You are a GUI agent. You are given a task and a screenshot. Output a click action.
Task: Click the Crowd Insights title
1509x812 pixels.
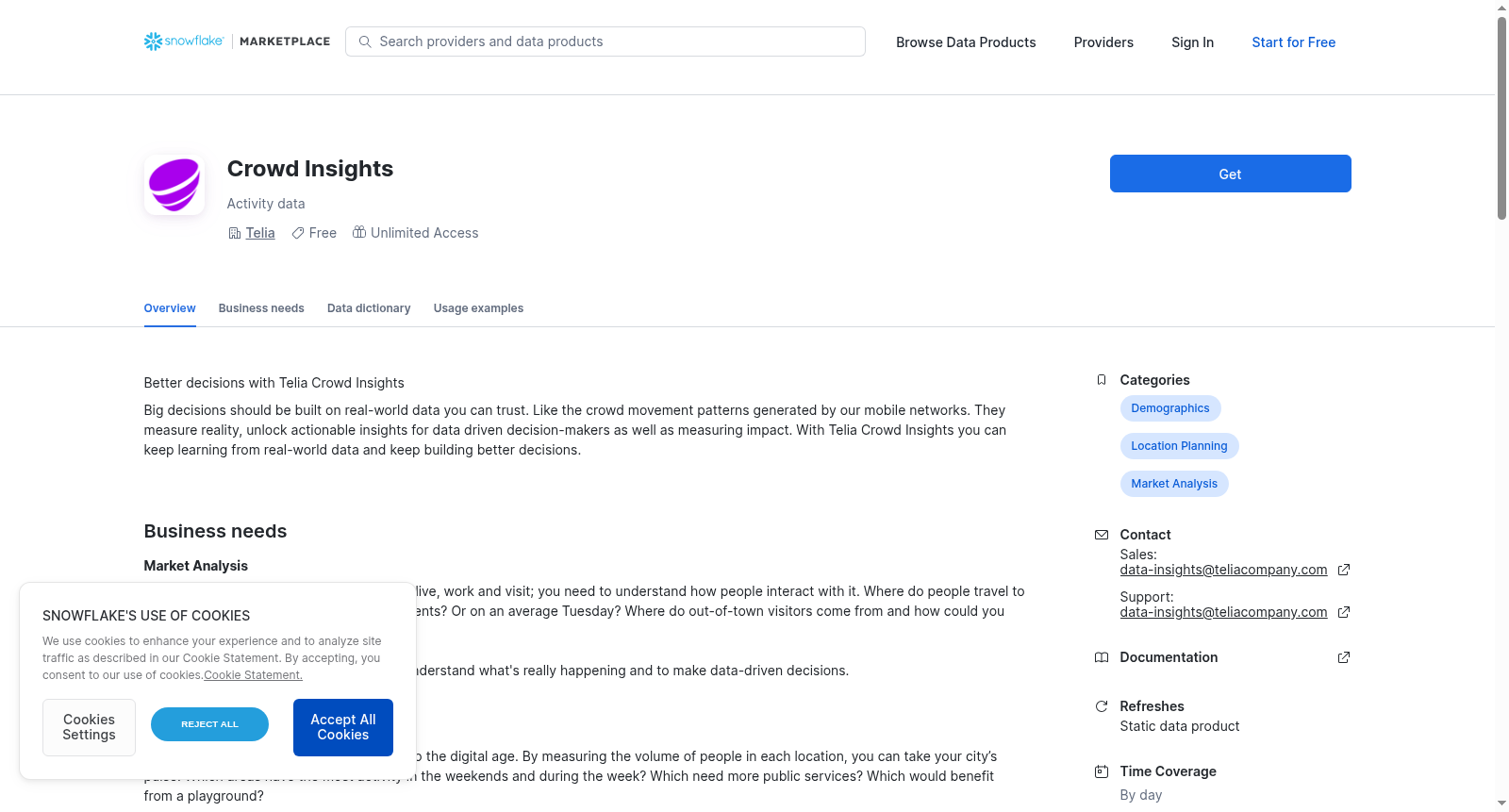click(x=310, y=169)
